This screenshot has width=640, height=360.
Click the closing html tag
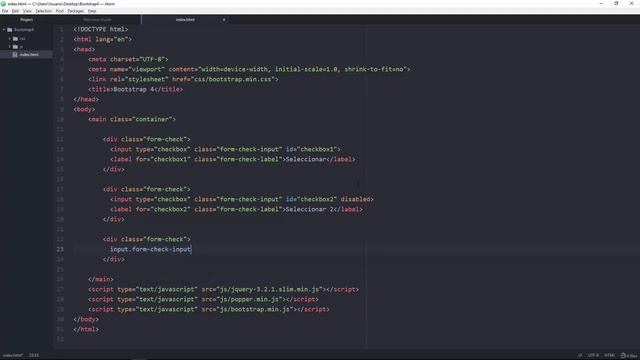[x=86, y=329]
